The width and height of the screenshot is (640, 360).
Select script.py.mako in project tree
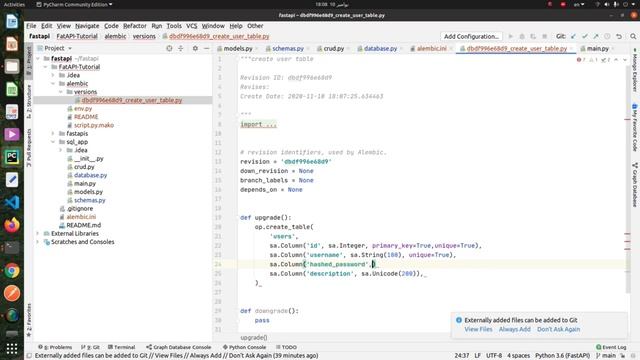94,125
